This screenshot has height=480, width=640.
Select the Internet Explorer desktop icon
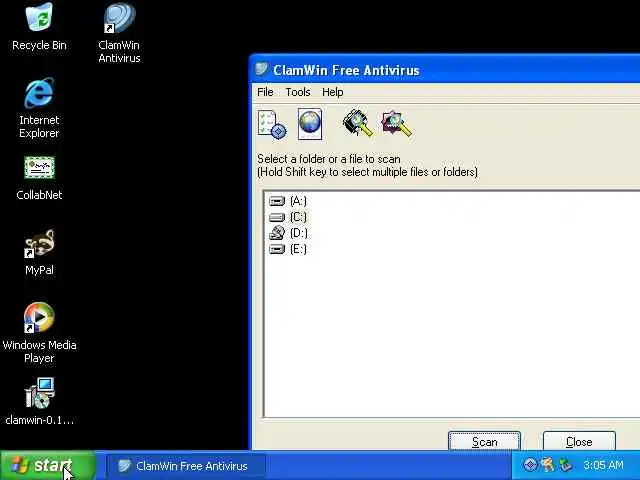pos(39,108)
